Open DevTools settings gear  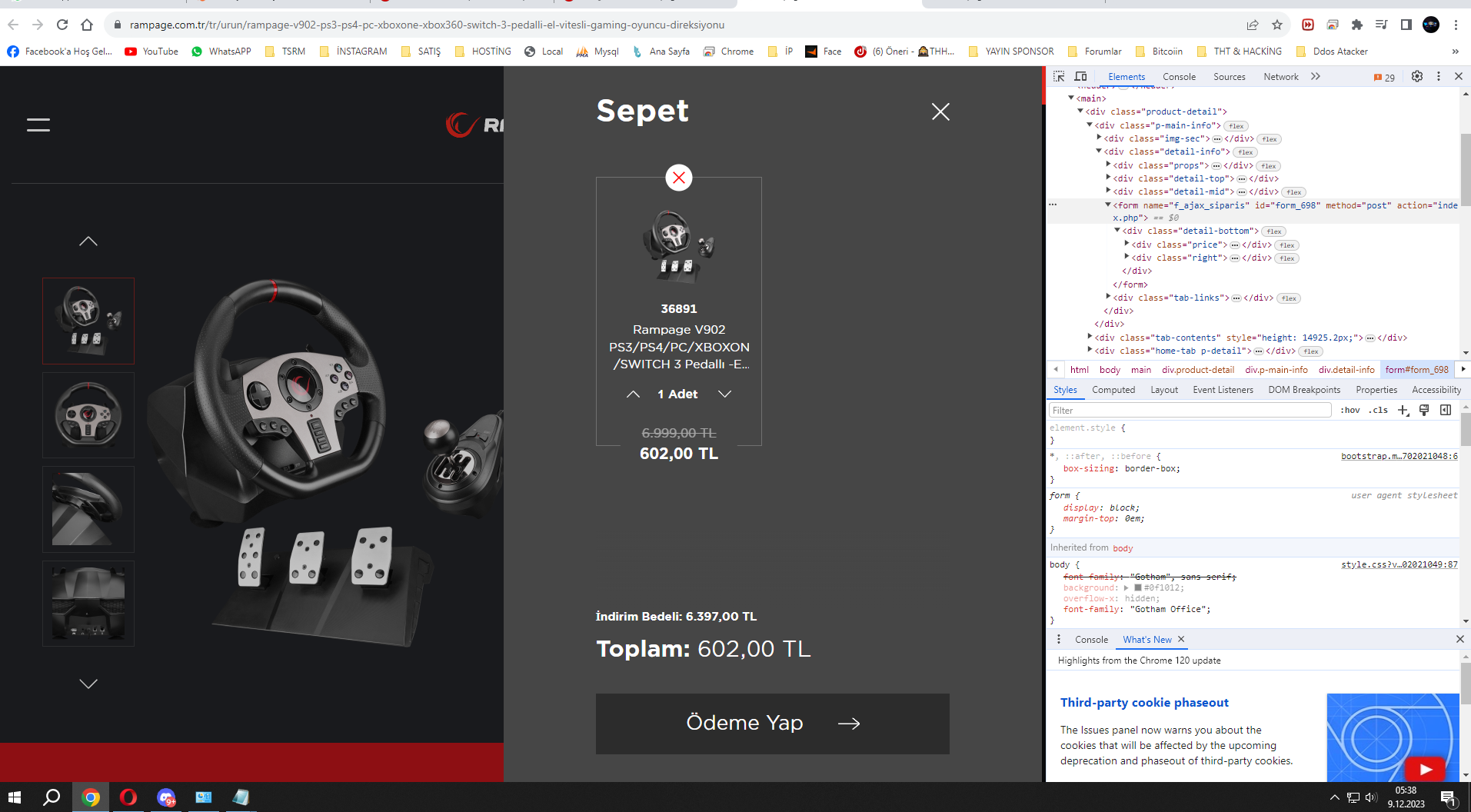pos(1417,76)
